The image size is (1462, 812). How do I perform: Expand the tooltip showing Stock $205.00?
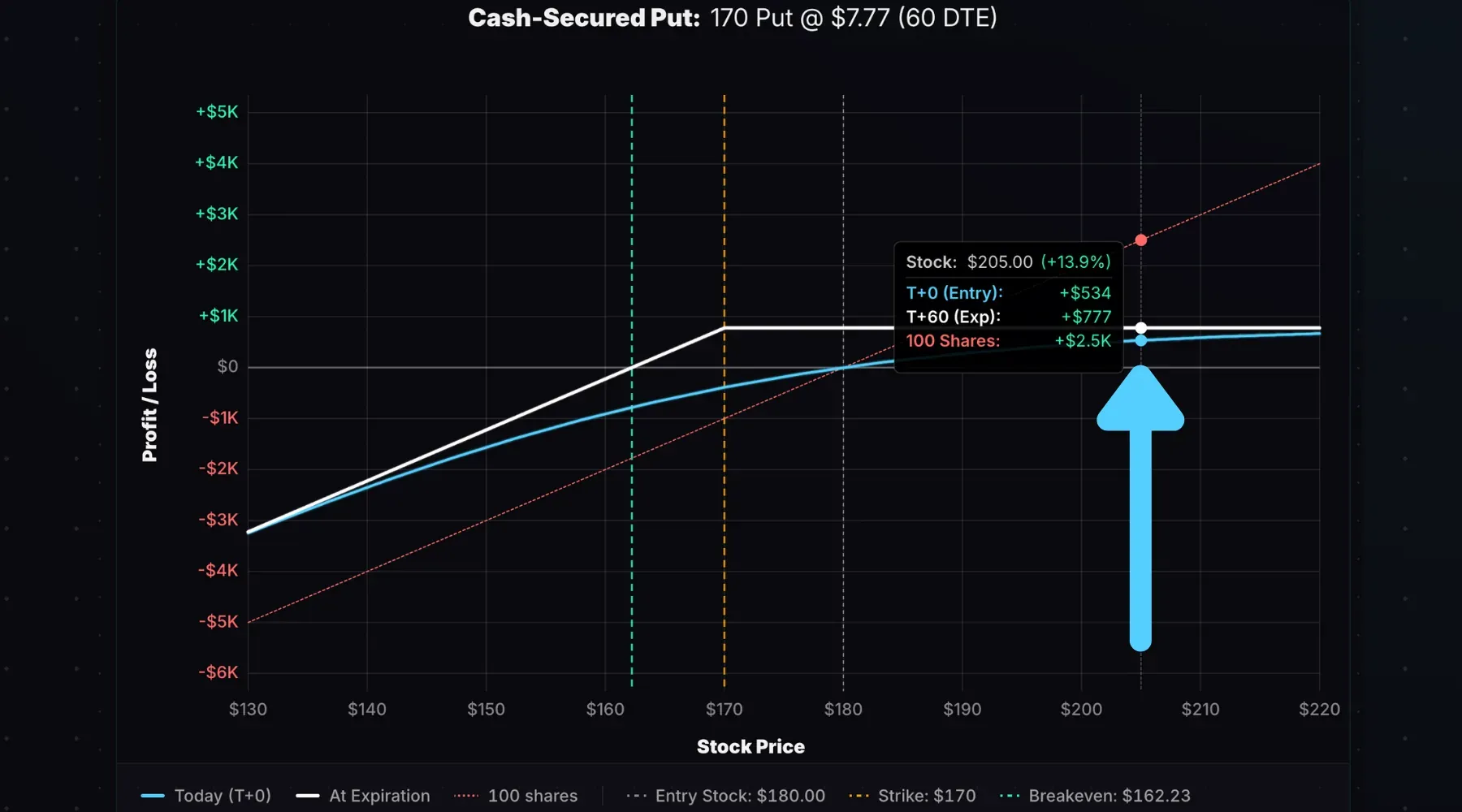[1007, 262]
